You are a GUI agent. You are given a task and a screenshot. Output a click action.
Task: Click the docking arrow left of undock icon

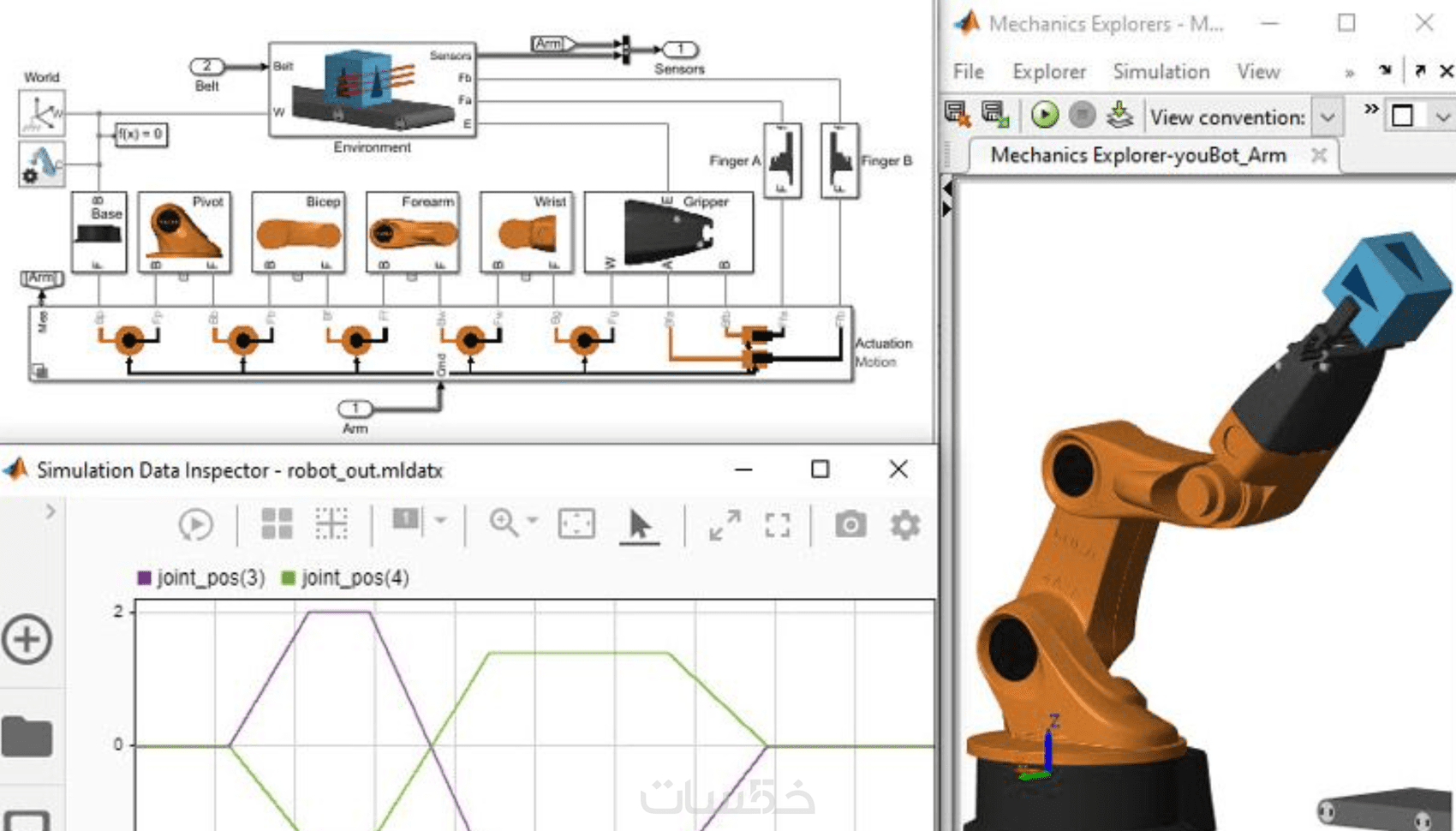1385,70
